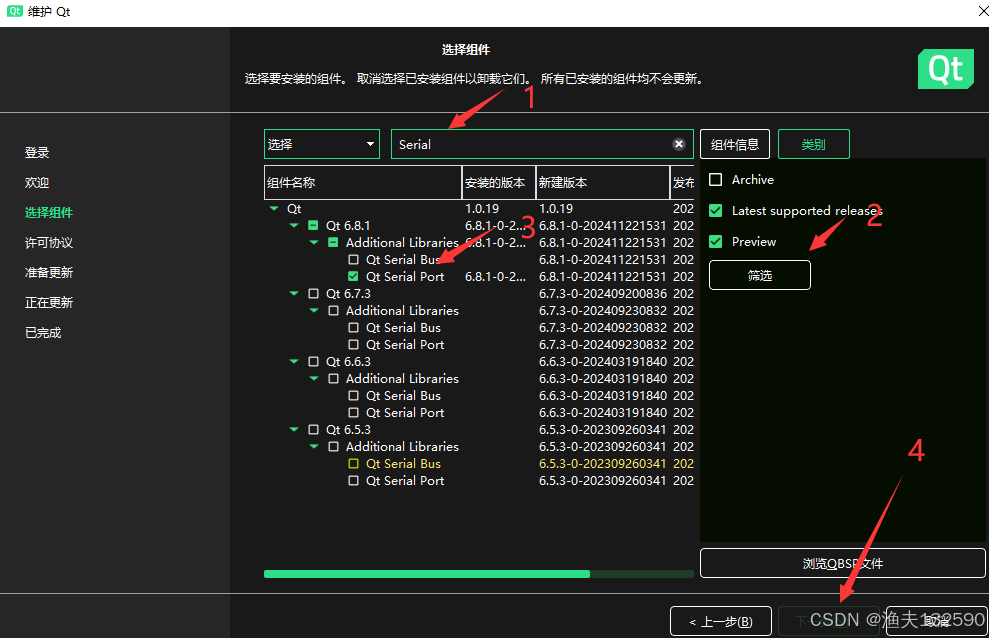This screenshot has width=989, height=638.
Task: Toggle the Archive checkbox
Action: click(x=715, y=180)
